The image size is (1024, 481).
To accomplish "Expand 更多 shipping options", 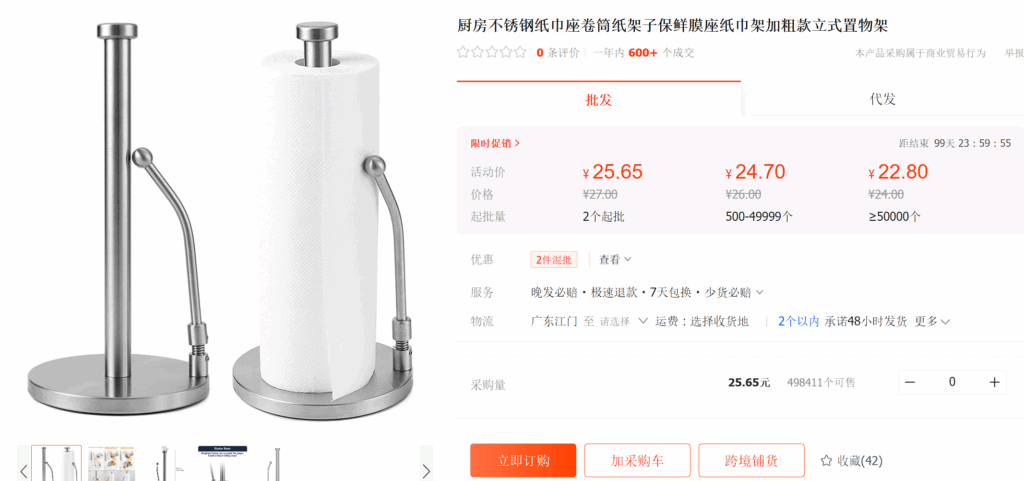I will coord(932,321).
